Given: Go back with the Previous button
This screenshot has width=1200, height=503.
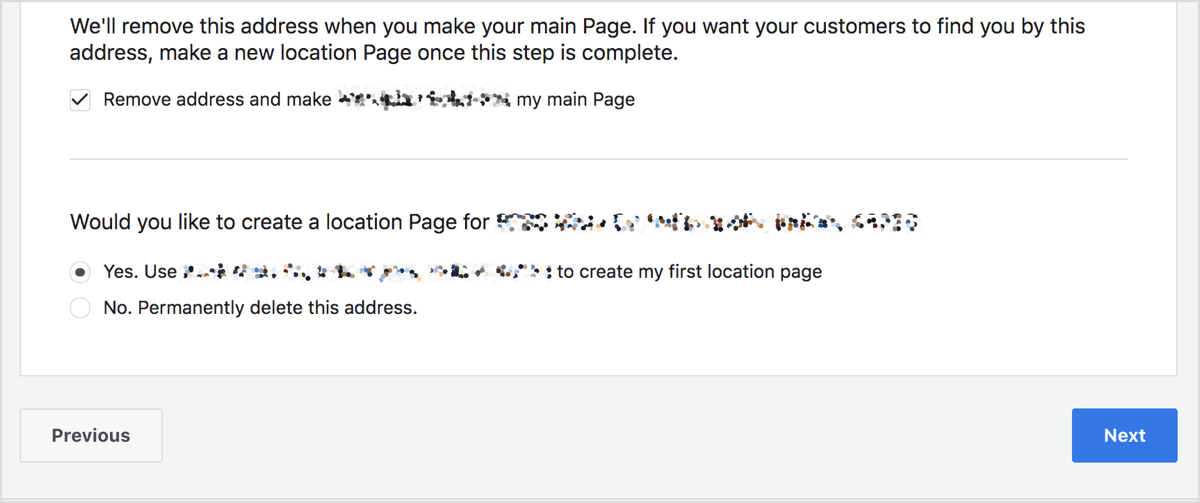Looking at the screenshot, I should pos(91,435).
